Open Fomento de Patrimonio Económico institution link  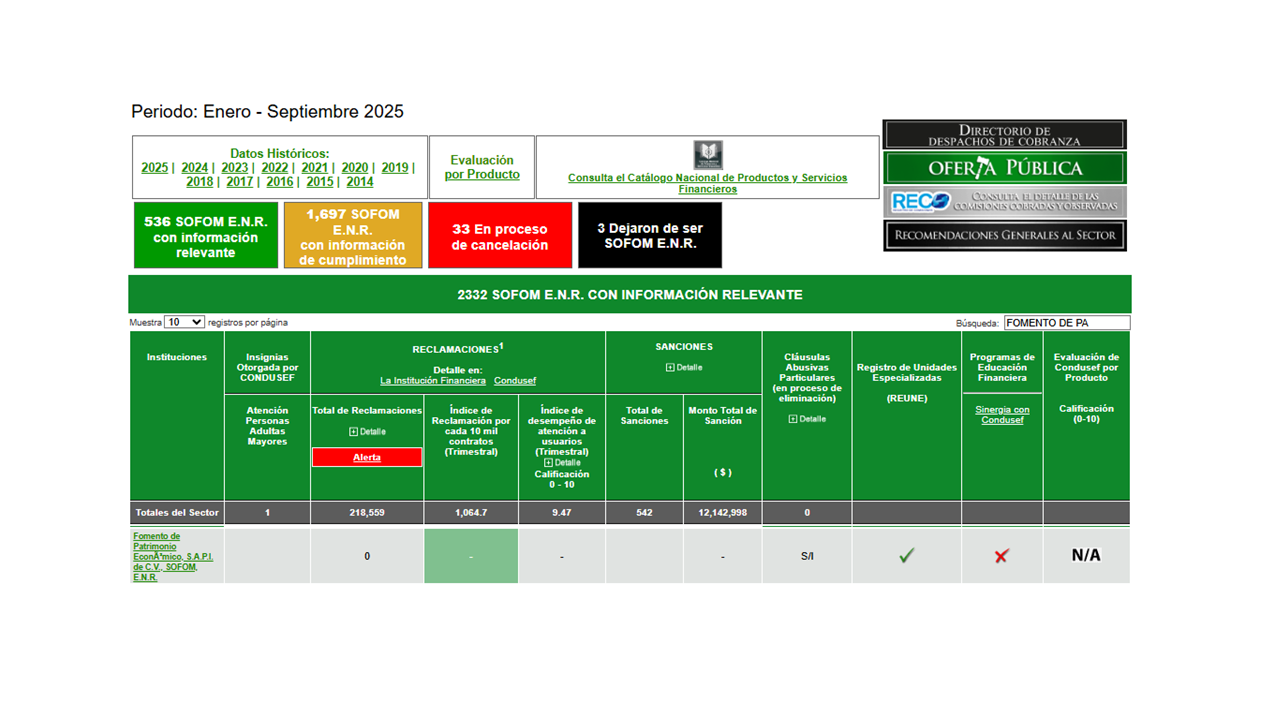168,553
